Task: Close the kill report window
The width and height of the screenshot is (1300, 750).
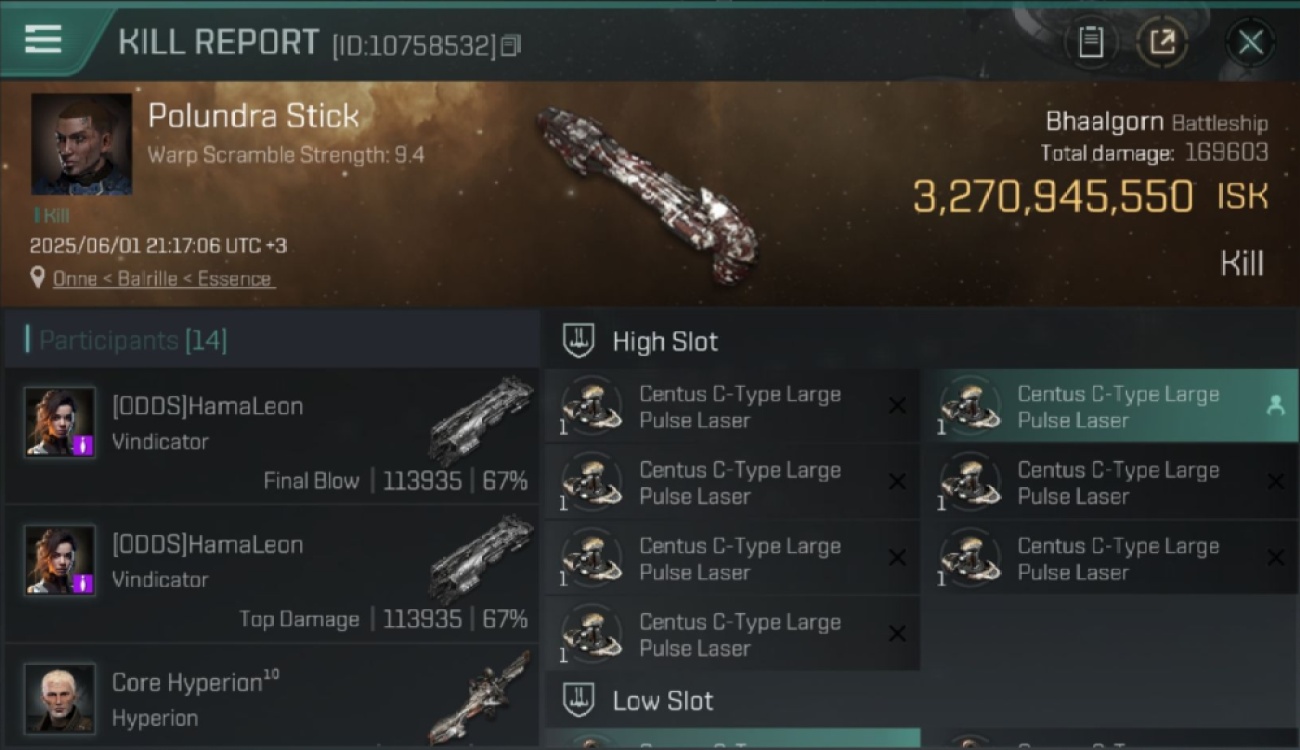Action: [x=1250, y=42]
